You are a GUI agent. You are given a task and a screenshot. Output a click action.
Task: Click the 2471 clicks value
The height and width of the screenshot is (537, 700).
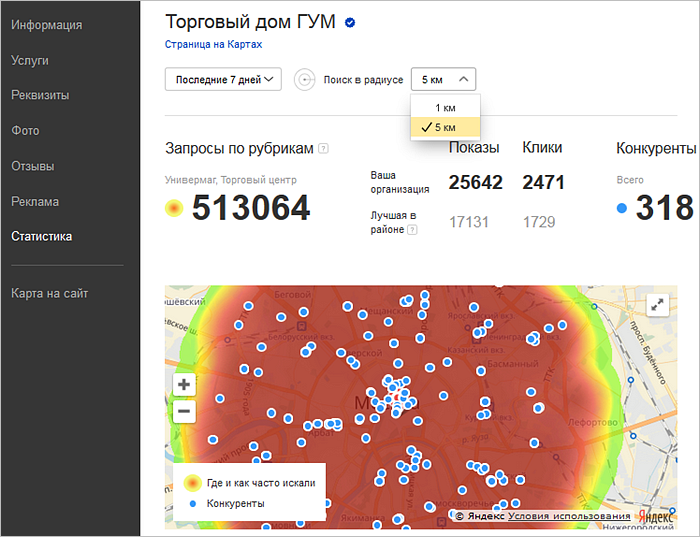543,182
